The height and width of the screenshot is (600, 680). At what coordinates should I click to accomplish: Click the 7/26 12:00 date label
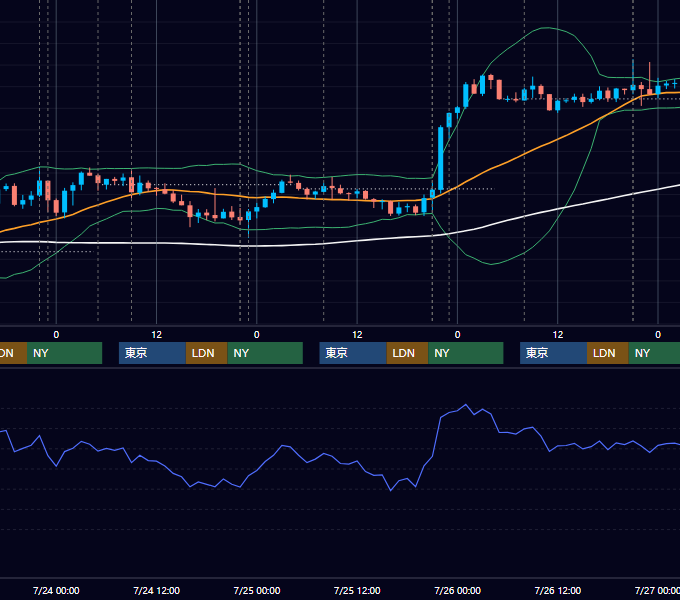[x=558, y=590]
